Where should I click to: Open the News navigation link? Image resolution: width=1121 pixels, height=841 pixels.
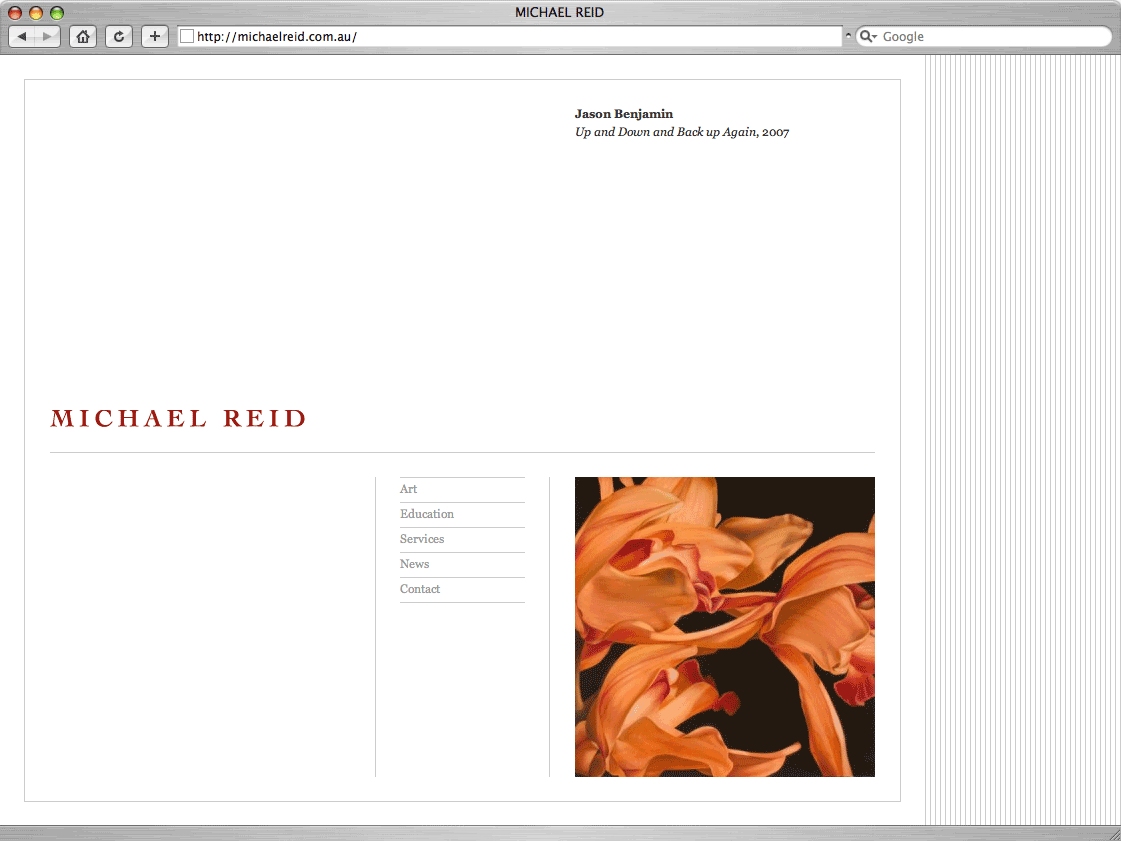tap(415, 564)
